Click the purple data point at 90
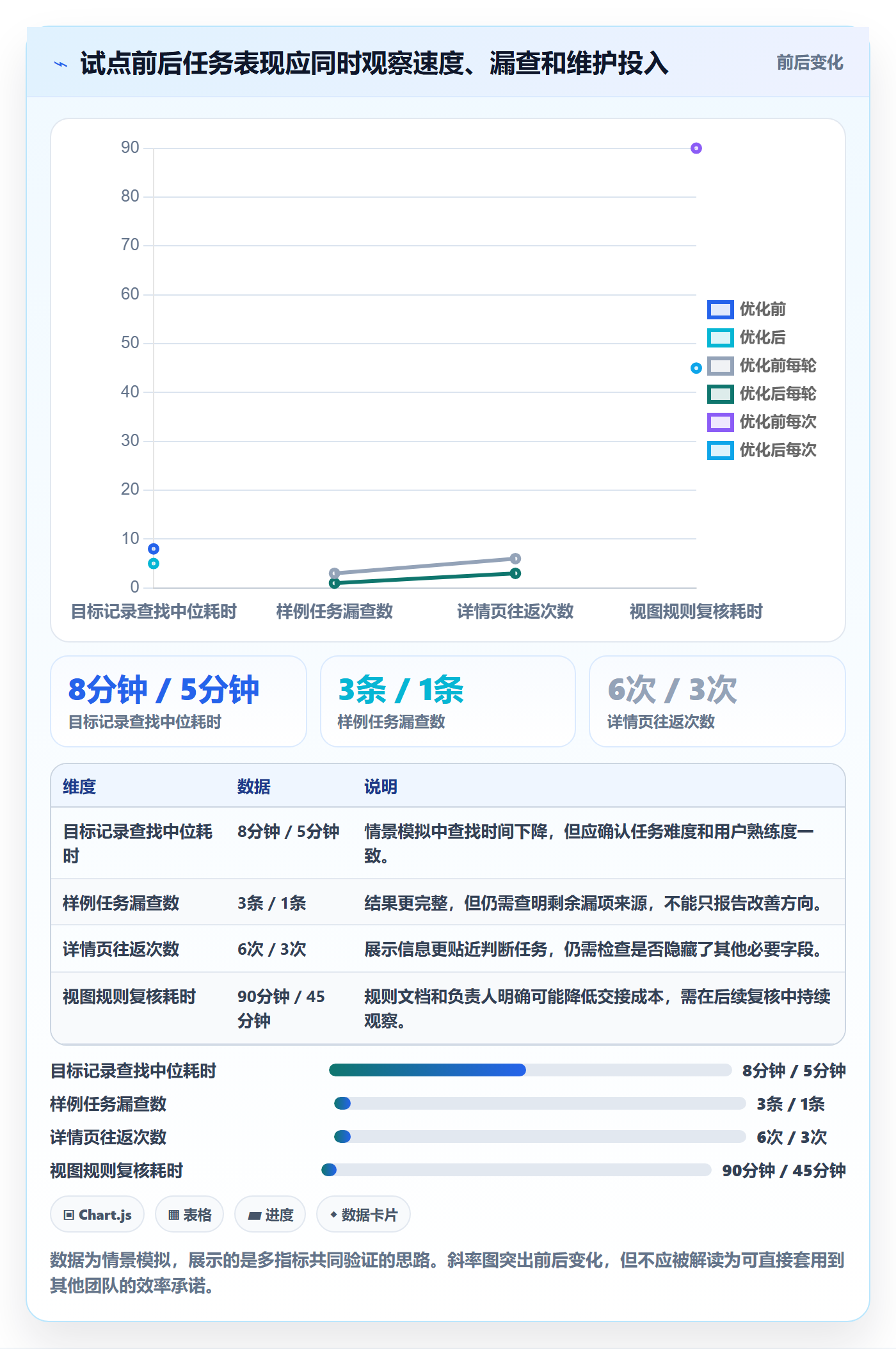Screen dimensions: 896x1349 [696, 148]
